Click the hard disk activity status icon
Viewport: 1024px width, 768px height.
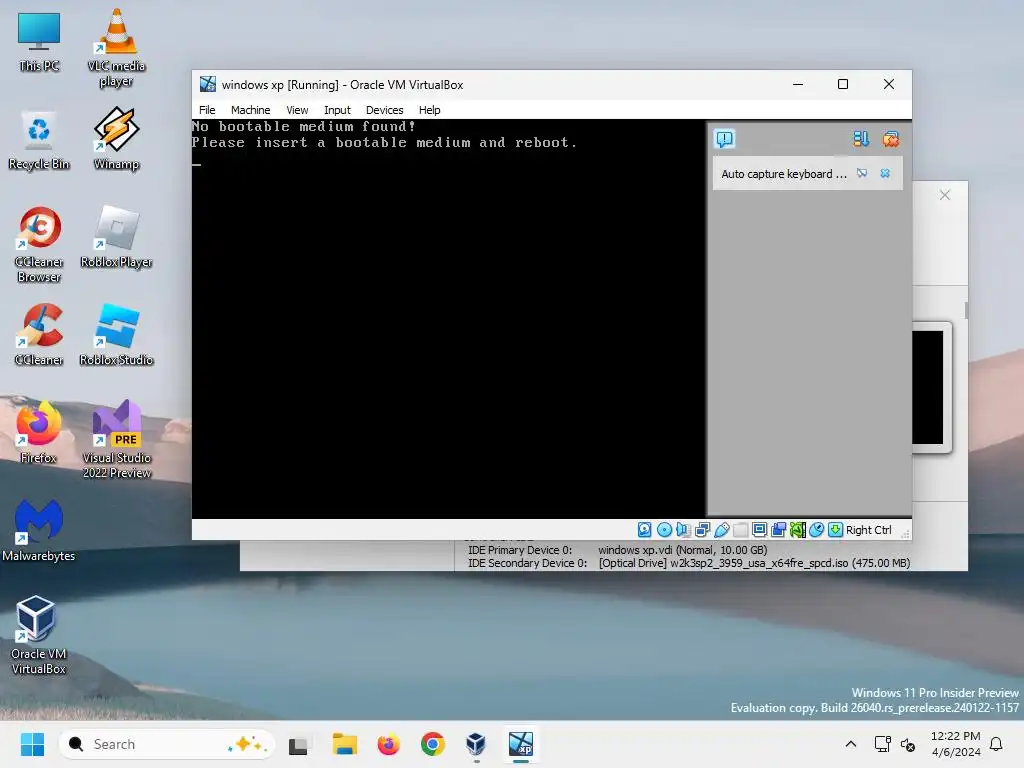coord(645,530)
